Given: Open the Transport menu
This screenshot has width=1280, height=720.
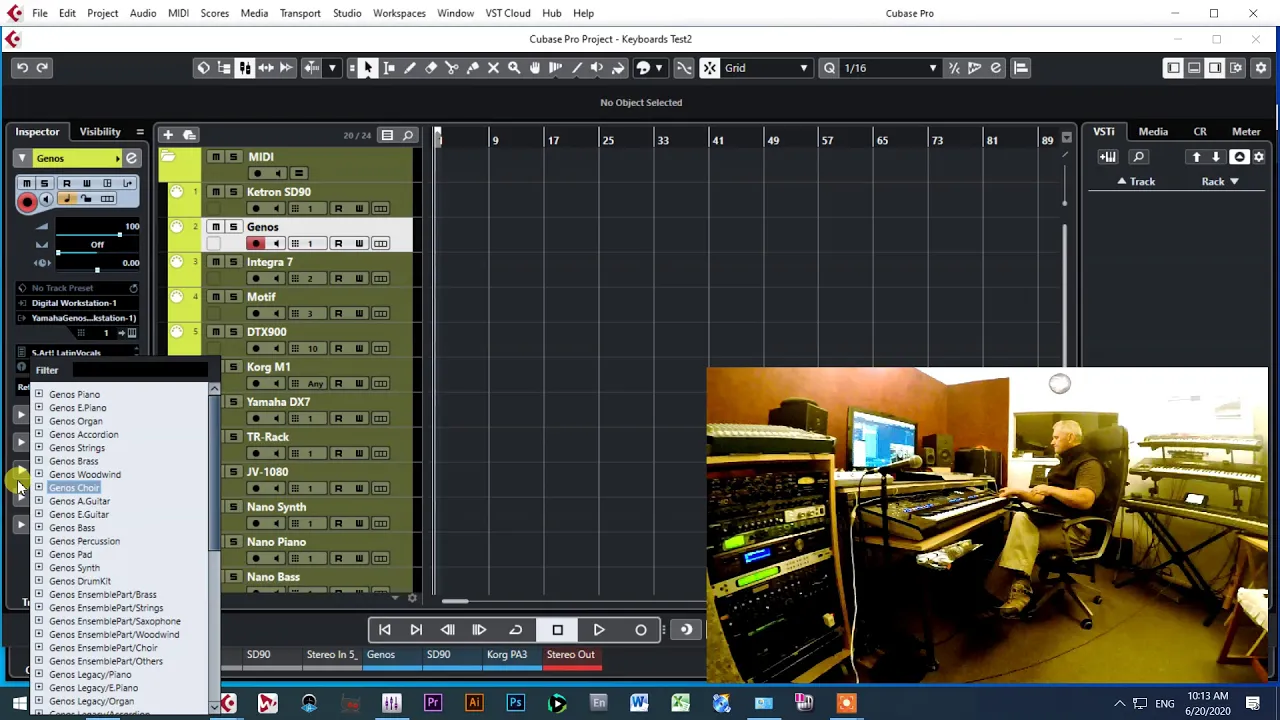Looking at the screenshot, I should [x=300, y=13].
